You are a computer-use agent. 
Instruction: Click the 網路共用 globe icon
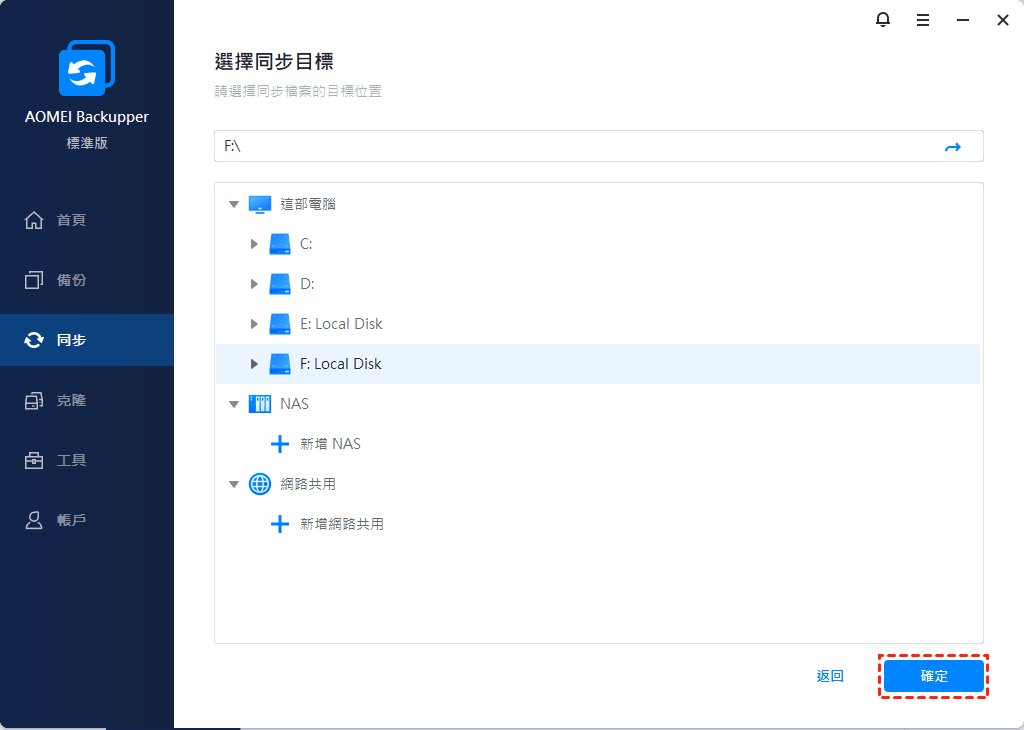[259, 484]
